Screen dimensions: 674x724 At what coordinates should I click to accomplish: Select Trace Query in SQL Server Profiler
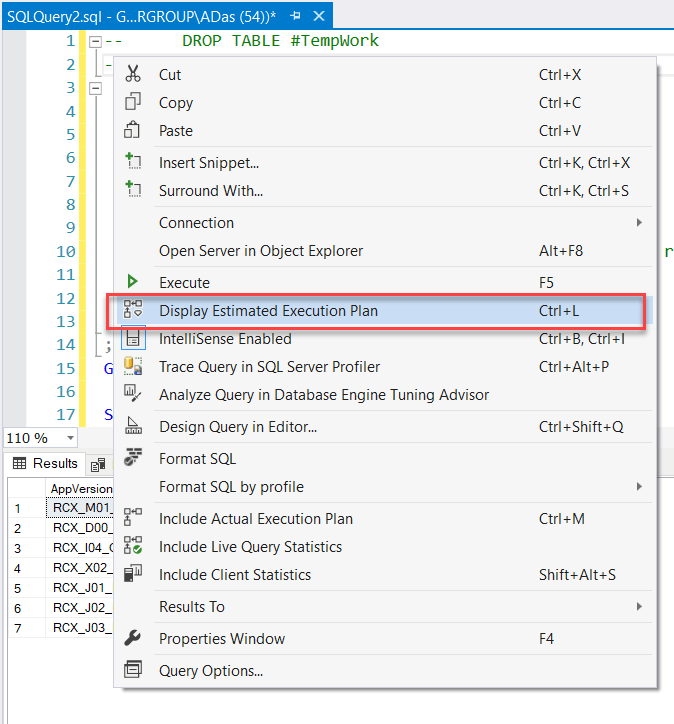pos(384,367)
